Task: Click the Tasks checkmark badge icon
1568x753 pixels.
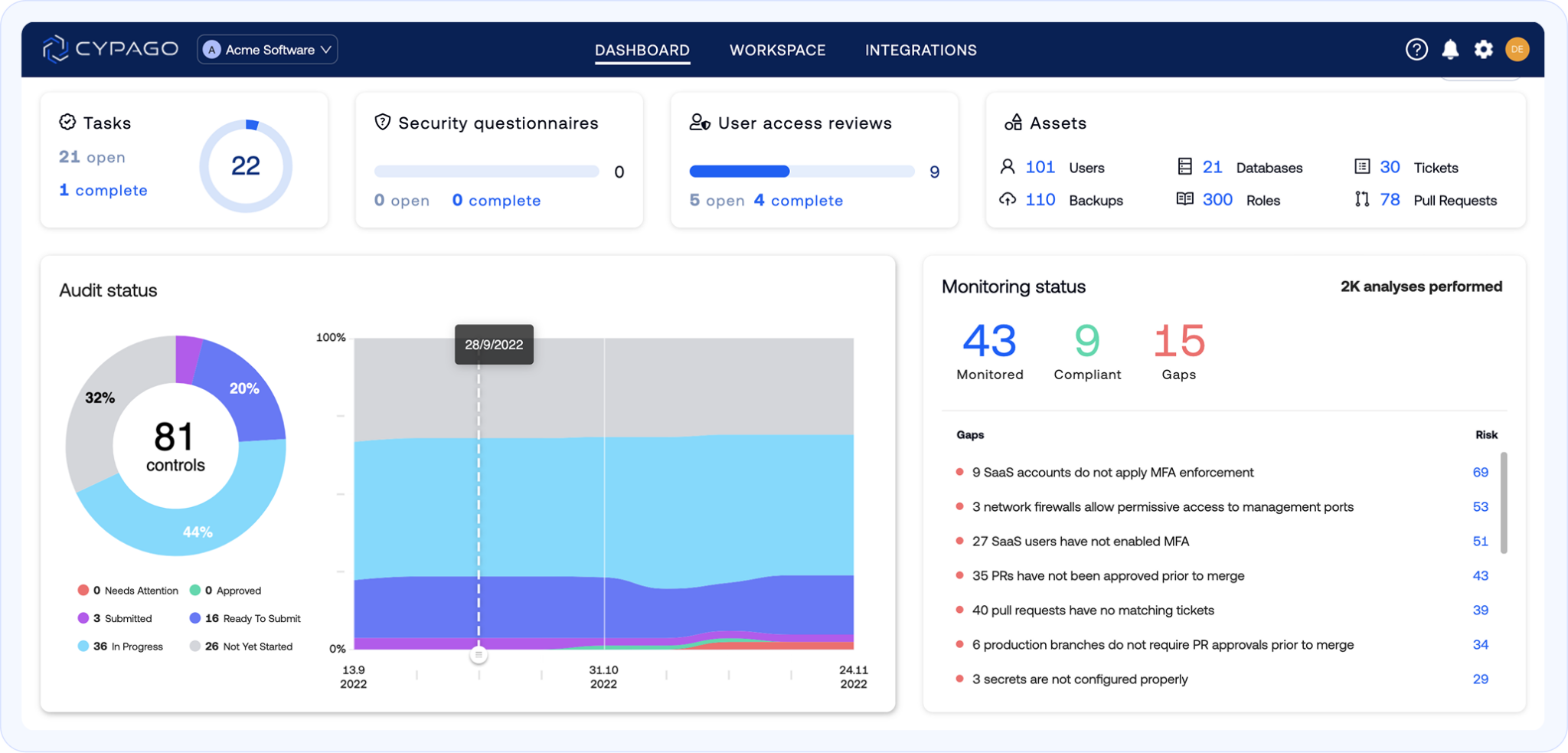Action: [67, 123]
